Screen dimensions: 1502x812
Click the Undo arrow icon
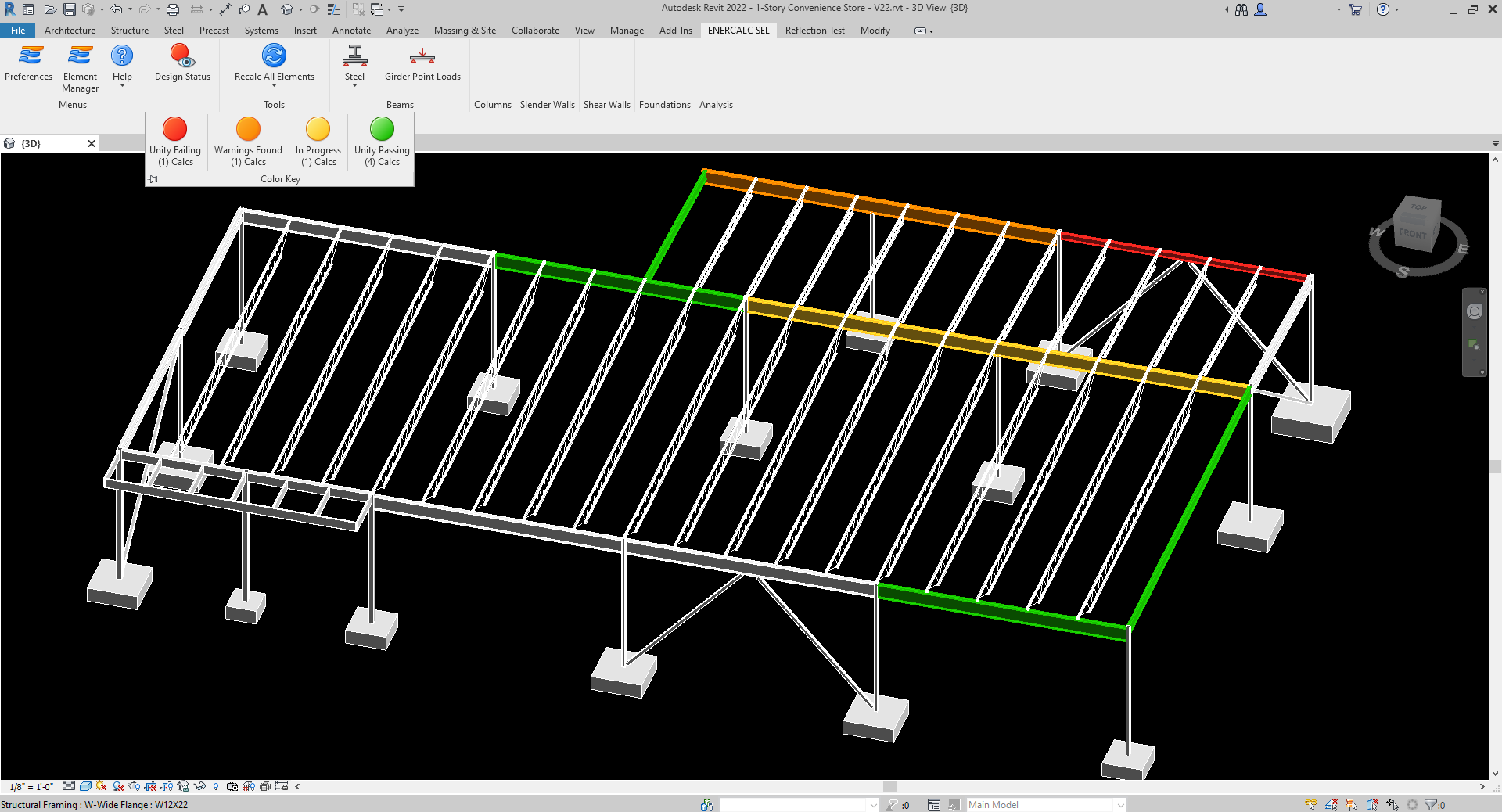click(x=116, y=9)
